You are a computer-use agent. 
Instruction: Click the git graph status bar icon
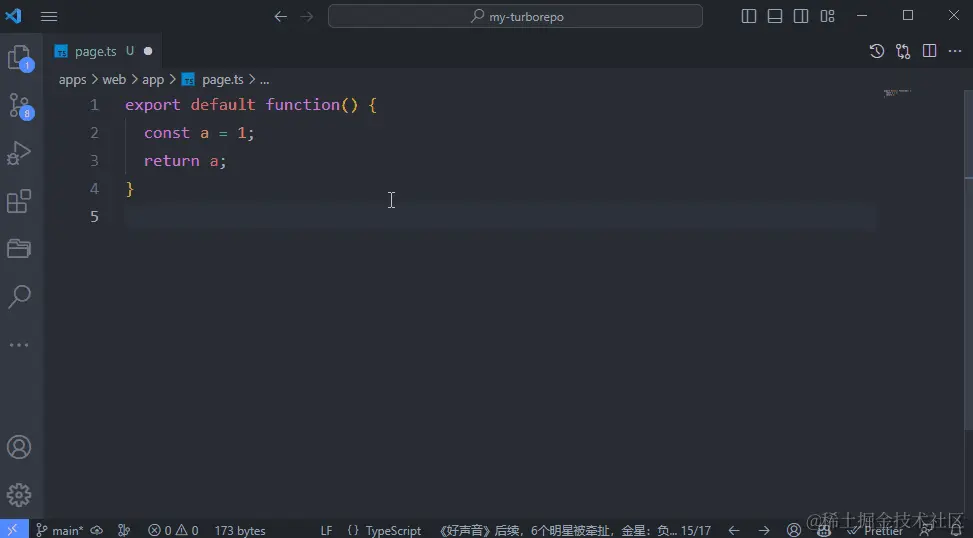click(124, 531)
